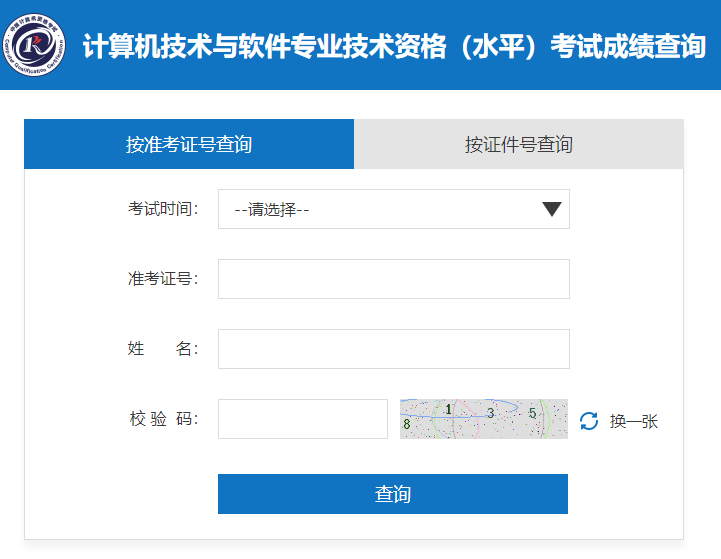
Task: Click the blue refresh captcha icon
Action: point(589,421)
